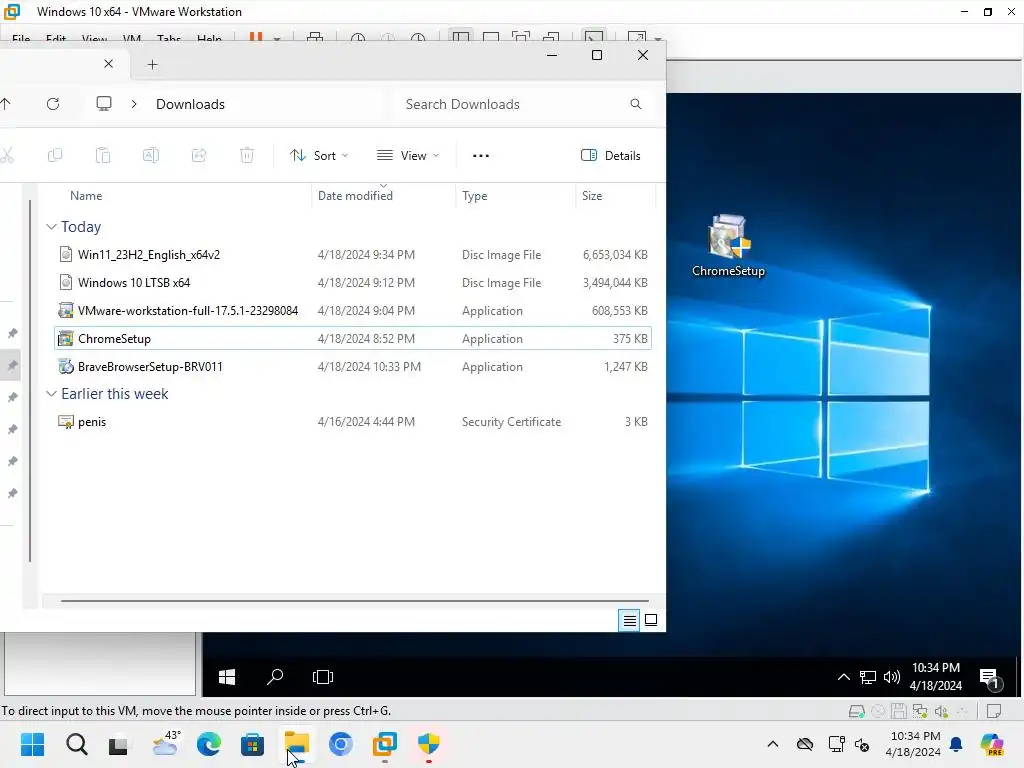The image size is (1024, 768).
Task: Open host Search from taskbar
Action: (76, 744)
